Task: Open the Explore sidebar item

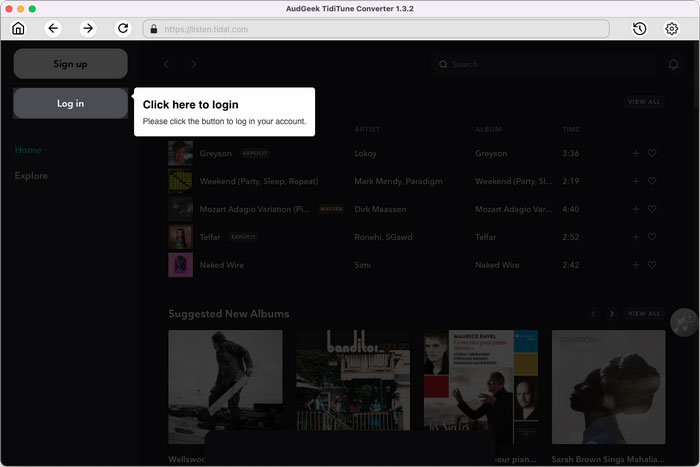Action: 31,175
